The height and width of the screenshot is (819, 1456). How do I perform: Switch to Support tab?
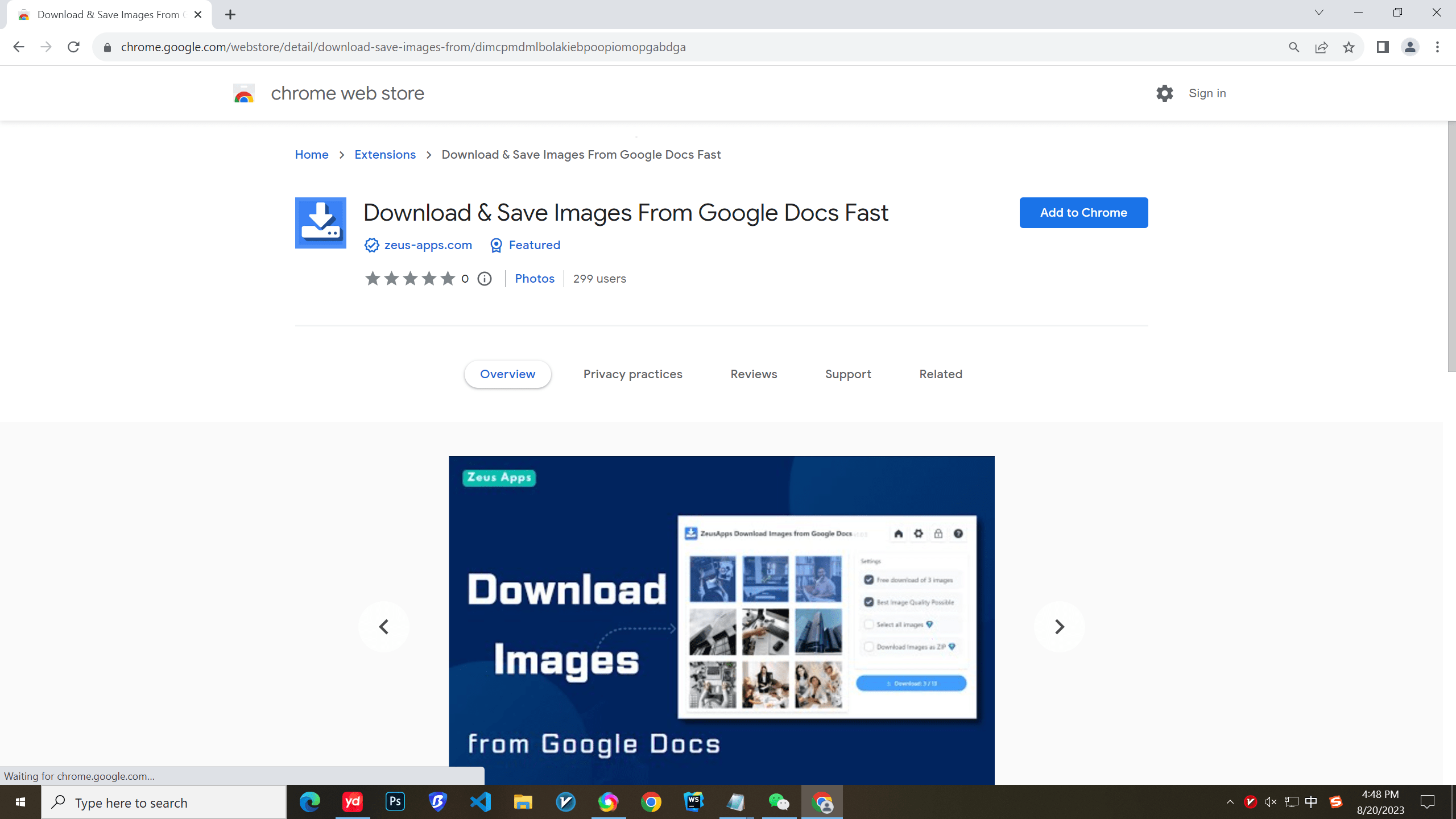pos(848,374)
